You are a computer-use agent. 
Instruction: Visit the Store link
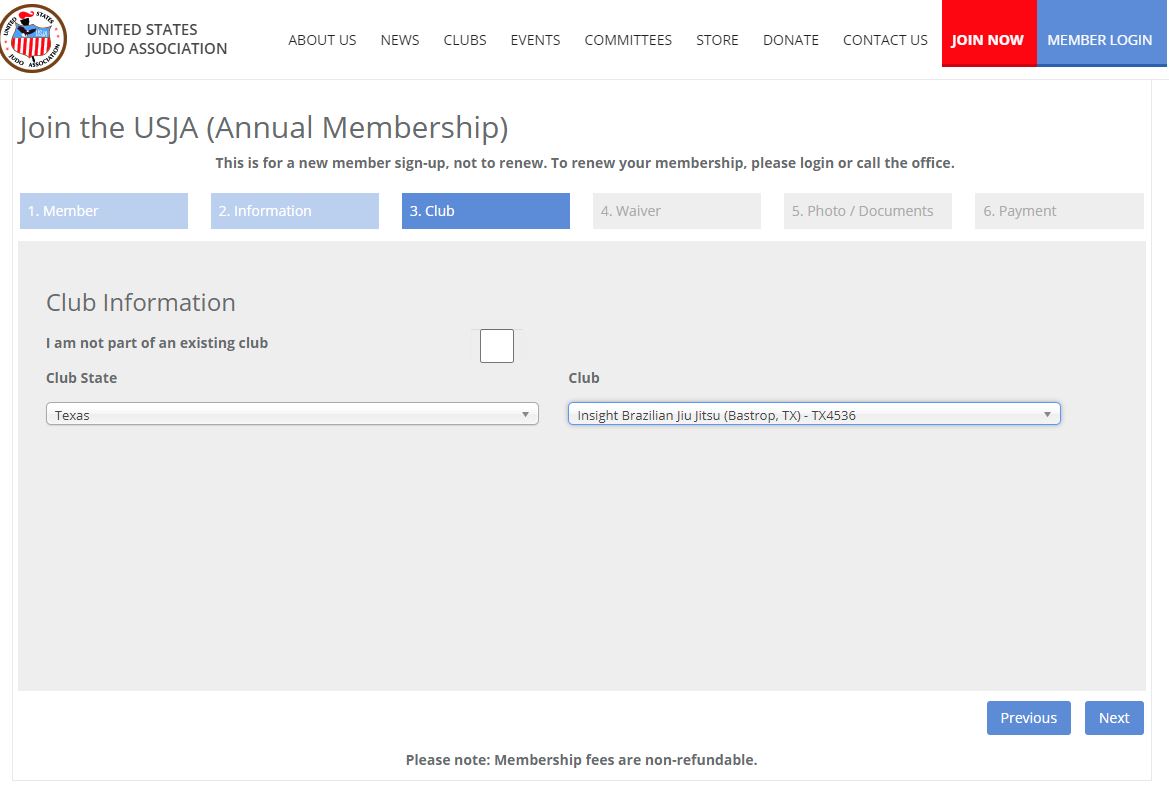(x=717, y=40)
